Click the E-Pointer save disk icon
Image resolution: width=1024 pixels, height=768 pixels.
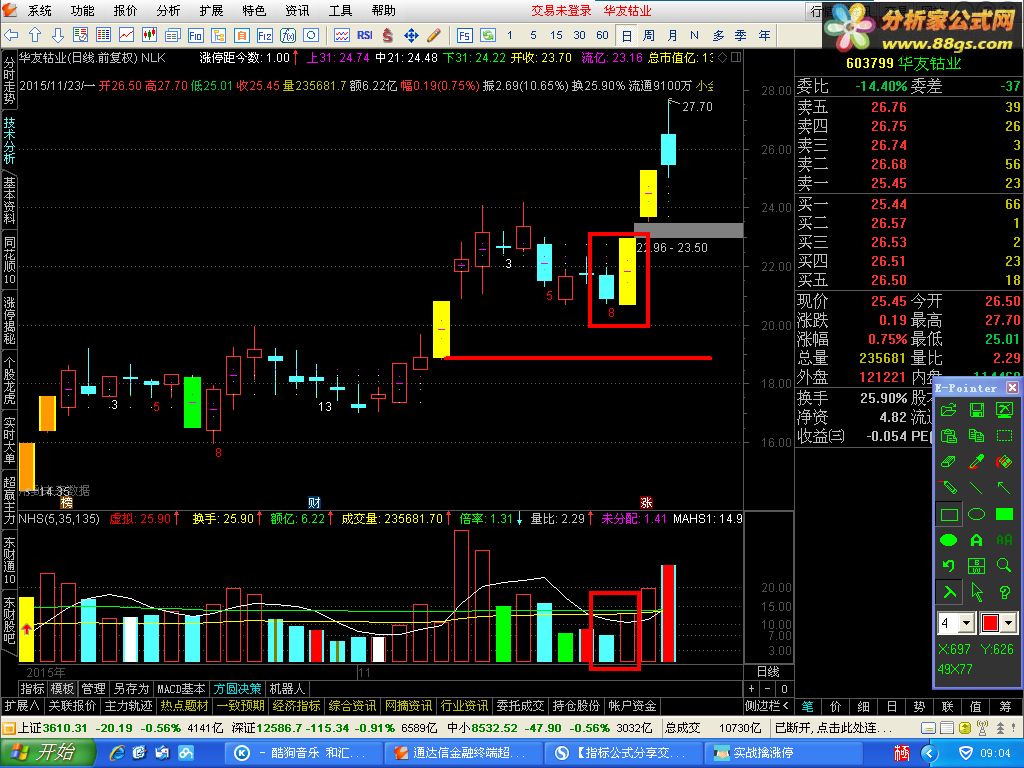(977, 410)
